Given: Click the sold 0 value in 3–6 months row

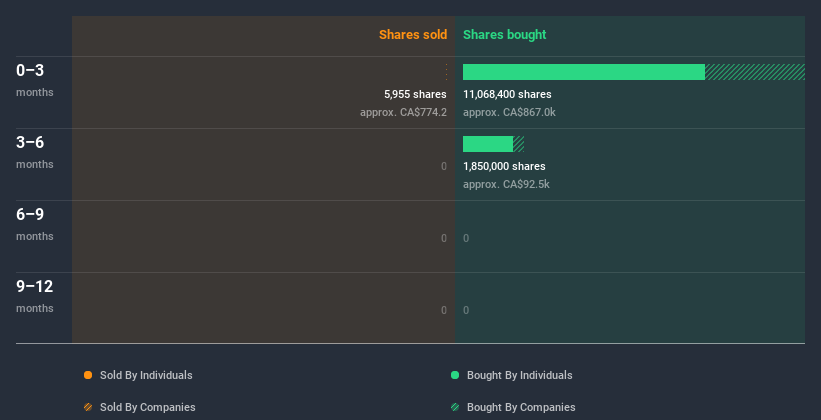Looking at the screenshot, I should (444, 167).
